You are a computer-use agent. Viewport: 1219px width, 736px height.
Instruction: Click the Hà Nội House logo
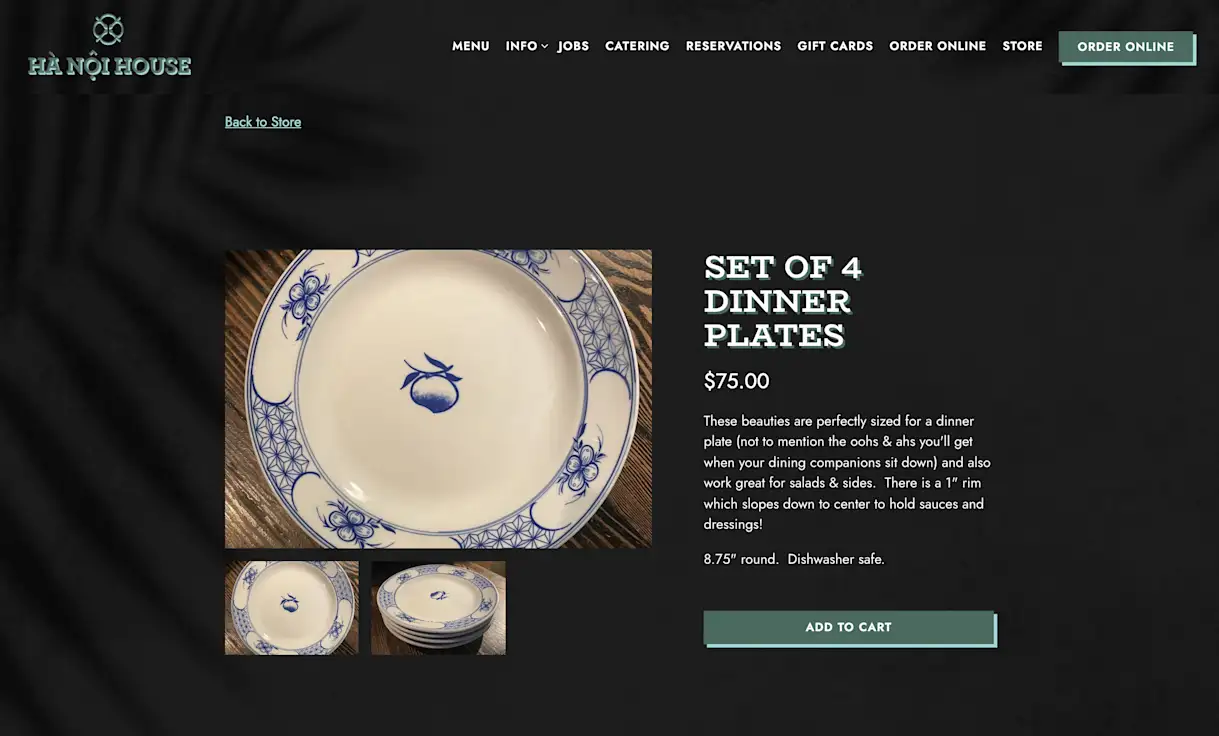[x=109, y=46]
